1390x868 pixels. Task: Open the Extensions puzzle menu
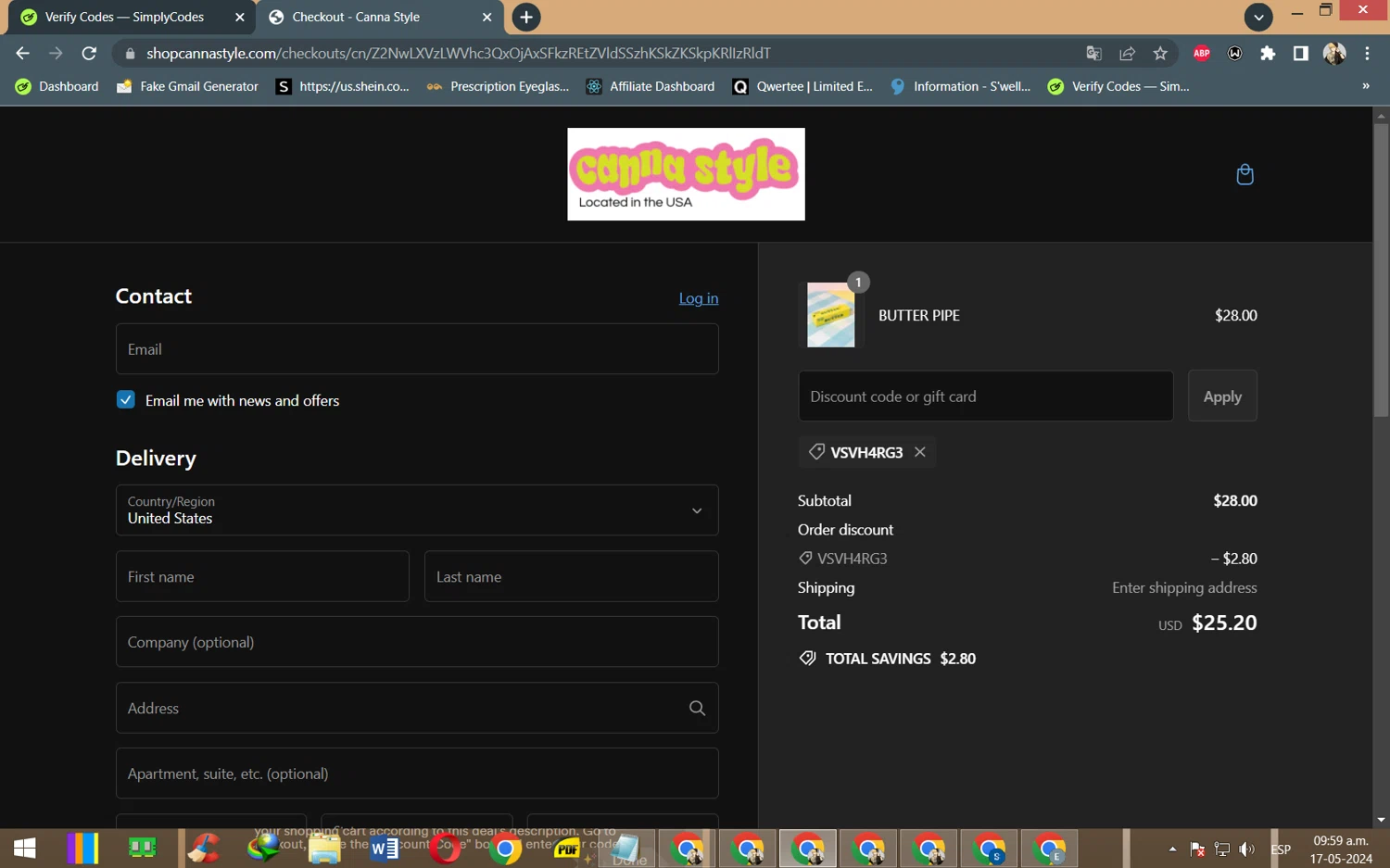[1268, 54]
